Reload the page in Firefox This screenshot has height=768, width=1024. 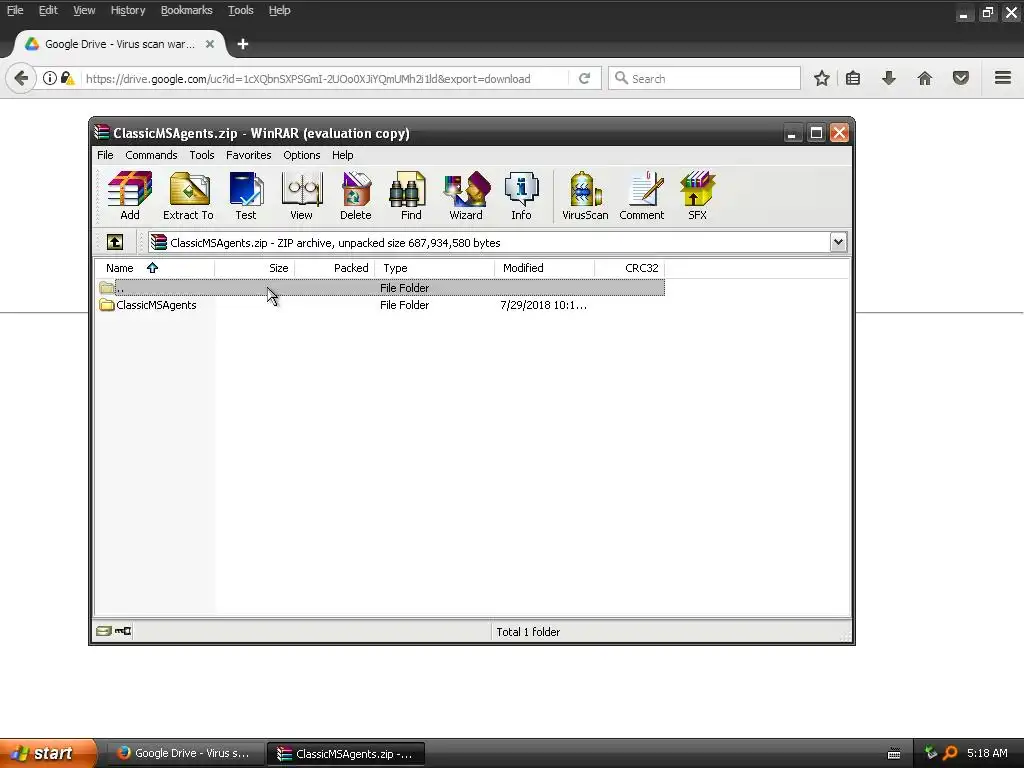[x=584, y=78]
